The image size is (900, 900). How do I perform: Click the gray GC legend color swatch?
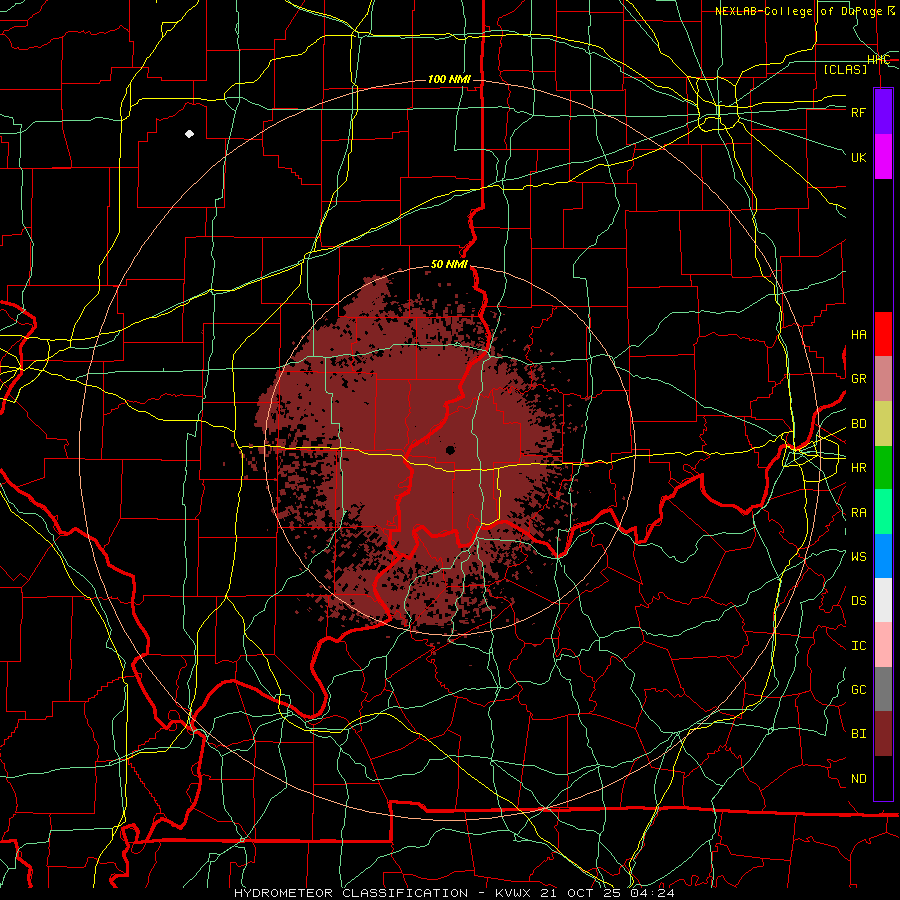[x=883, y=689]
